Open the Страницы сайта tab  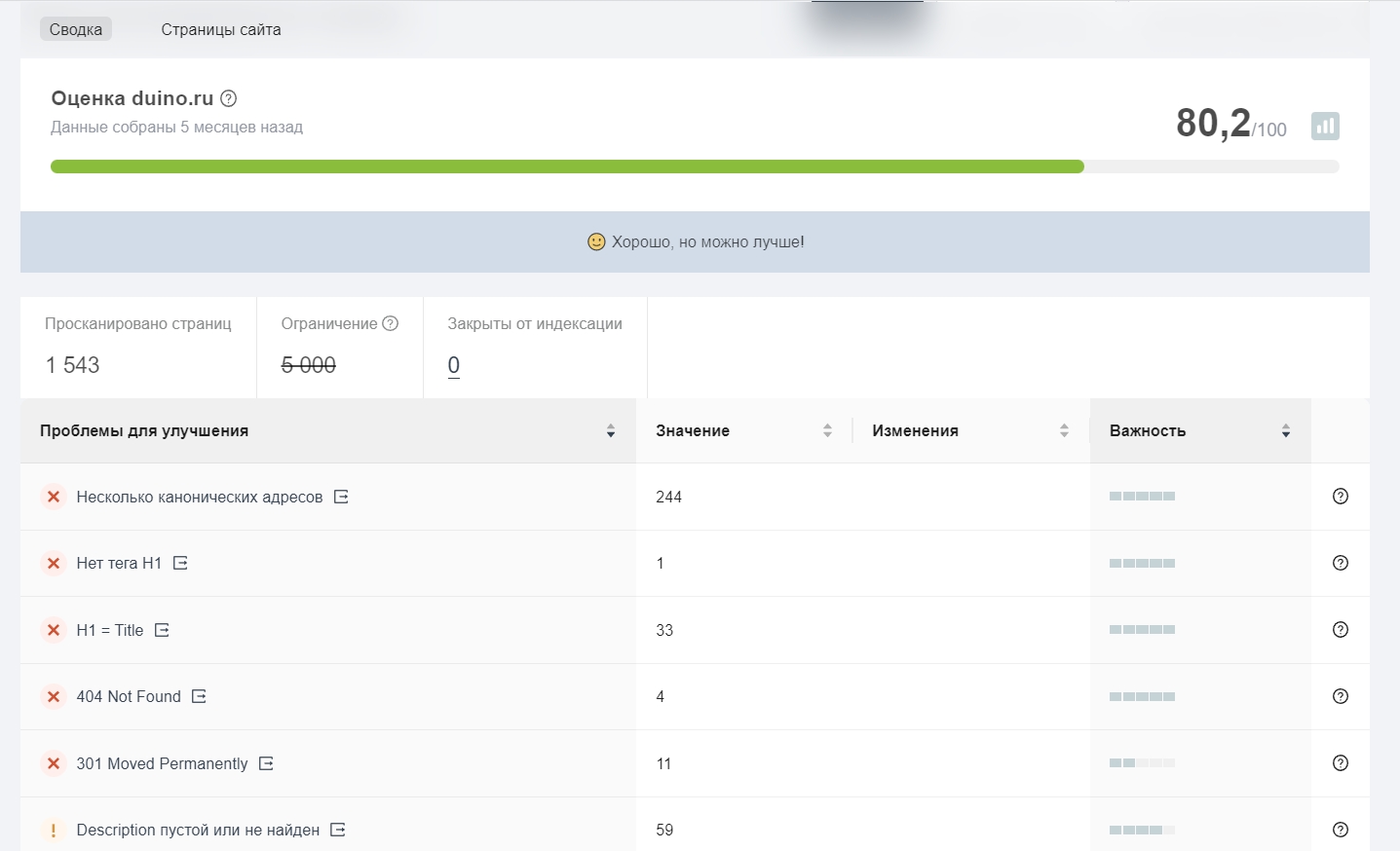(221, 29)
